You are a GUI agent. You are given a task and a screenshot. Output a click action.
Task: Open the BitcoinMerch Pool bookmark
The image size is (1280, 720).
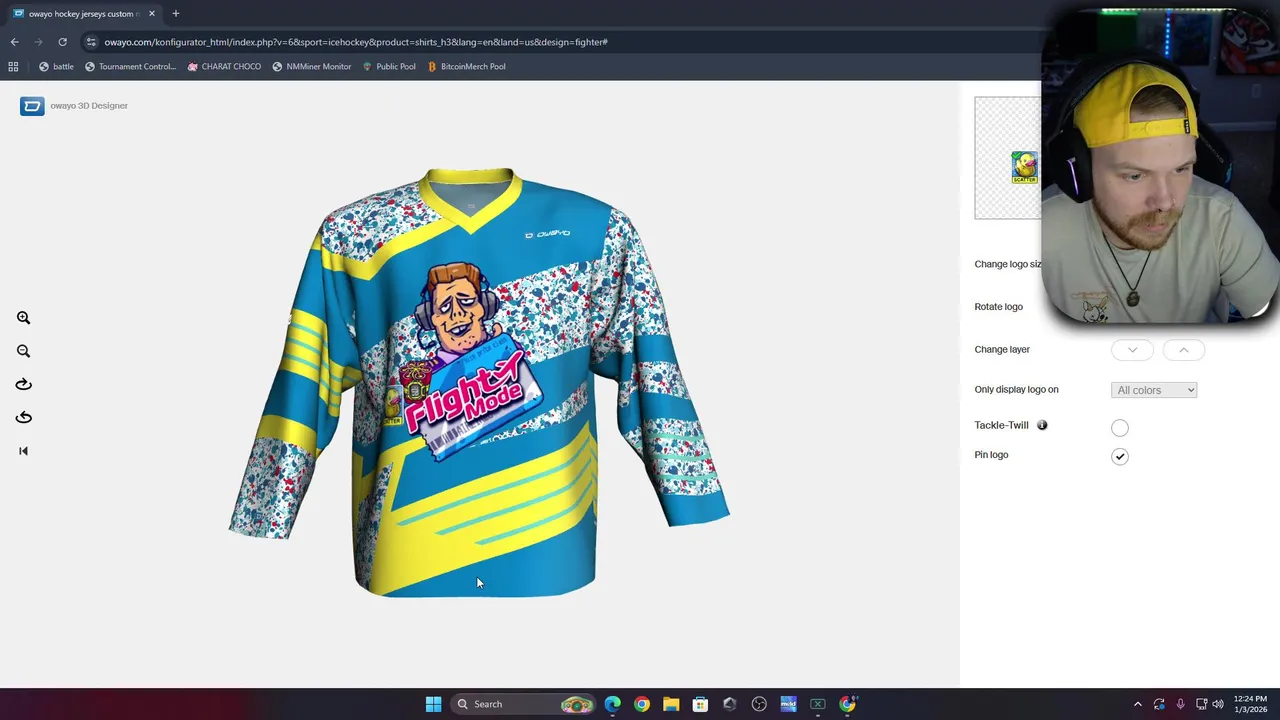pos(466,66)
